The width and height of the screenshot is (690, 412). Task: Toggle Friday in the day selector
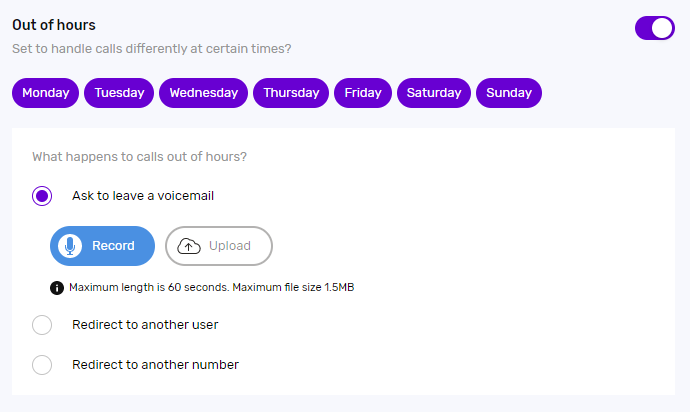363,93
